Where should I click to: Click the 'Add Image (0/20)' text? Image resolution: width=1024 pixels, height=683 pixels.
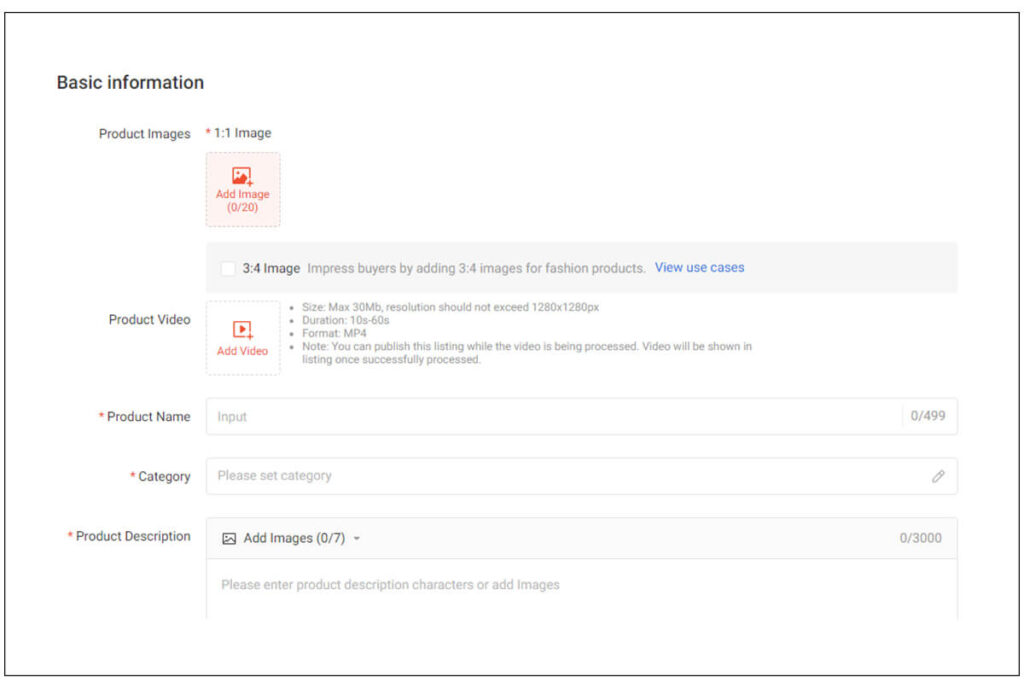coord(243,200)
